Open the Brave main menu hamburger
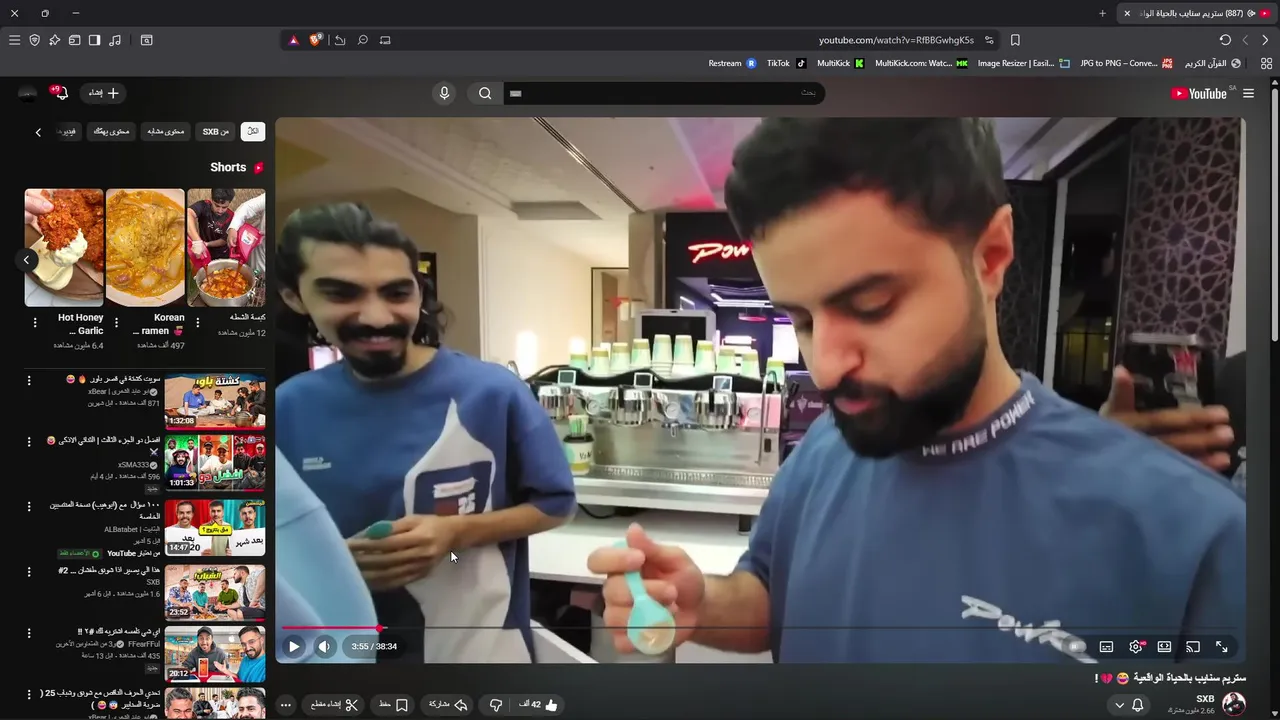1280x720 pixels. [14, 40]
